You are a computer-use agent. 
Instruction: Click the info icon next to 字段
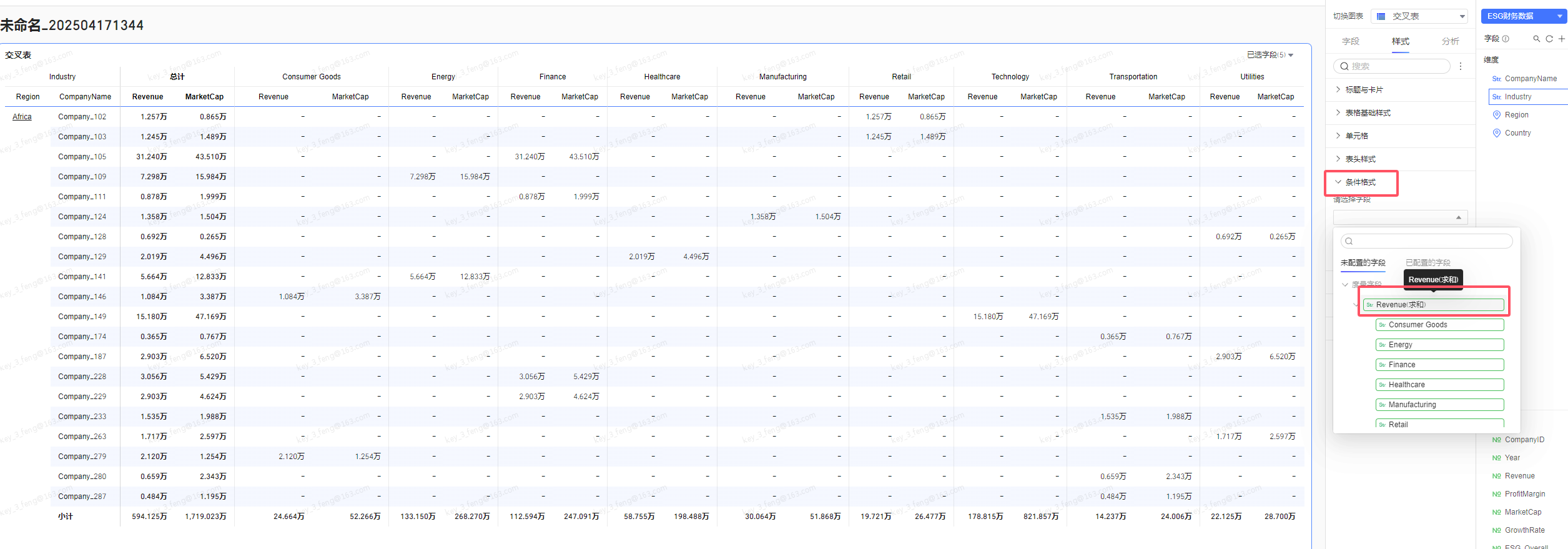click(1506, 39)
